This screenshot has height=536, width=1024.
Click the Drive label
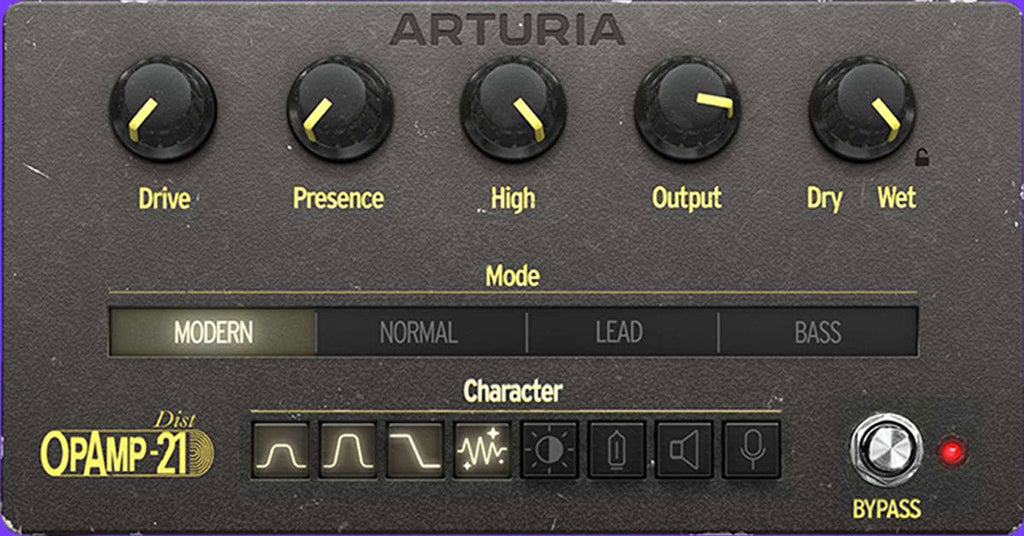(164, 198)
